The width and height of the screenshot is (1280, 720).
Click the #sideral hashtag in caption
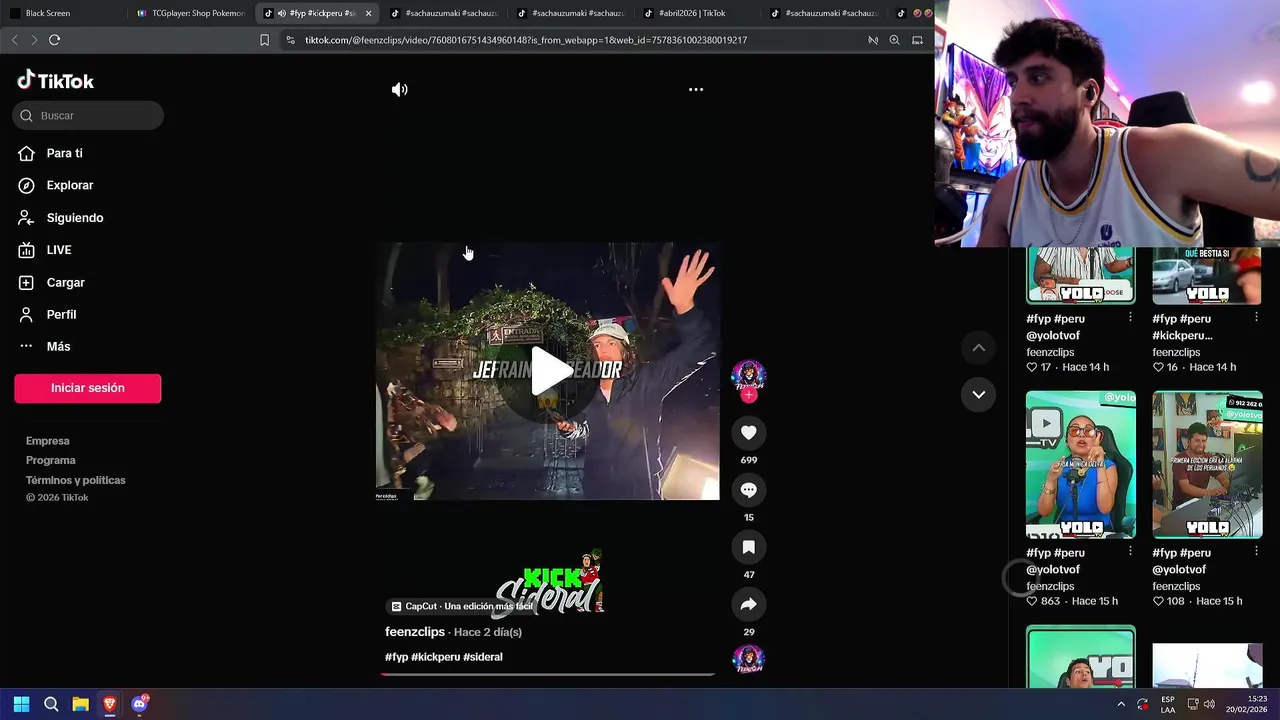coord(483,657)
